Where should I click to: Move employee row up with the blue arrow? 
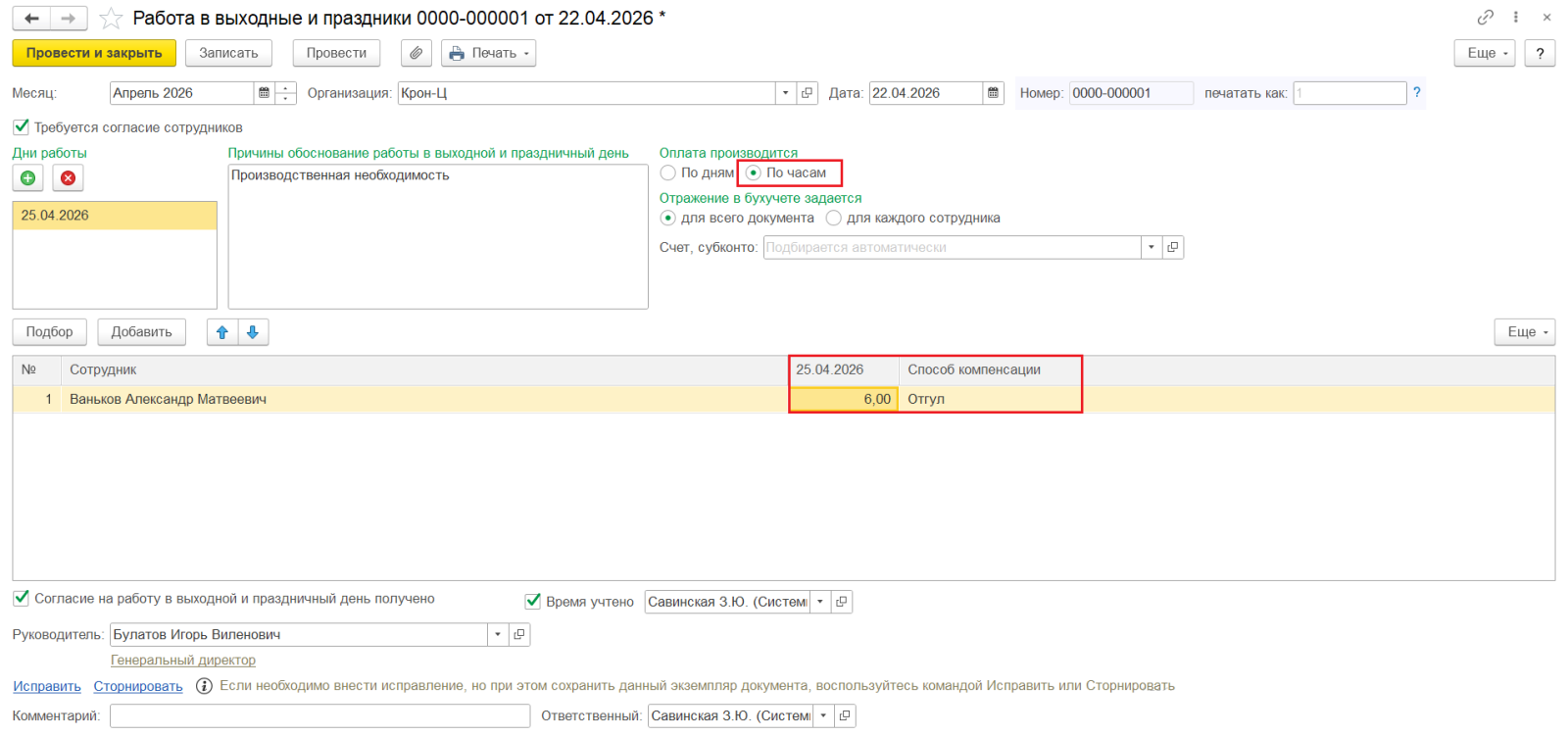[x=222, y=332]
